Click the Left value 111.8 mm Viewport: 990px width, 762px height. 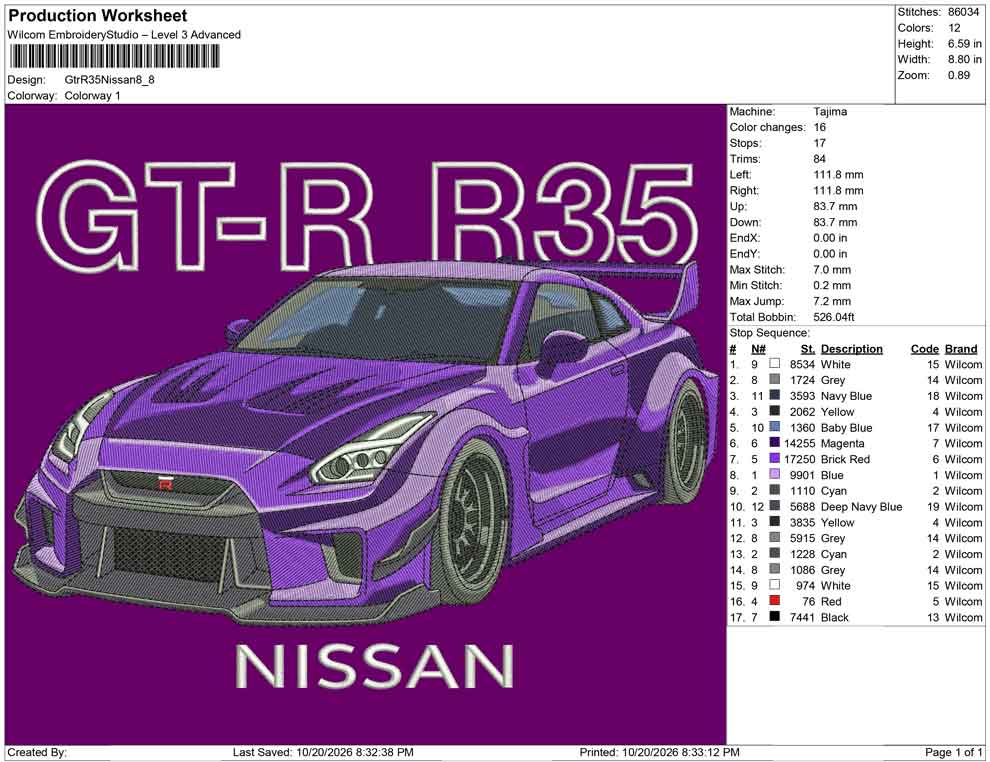click(x=838, y=174)
